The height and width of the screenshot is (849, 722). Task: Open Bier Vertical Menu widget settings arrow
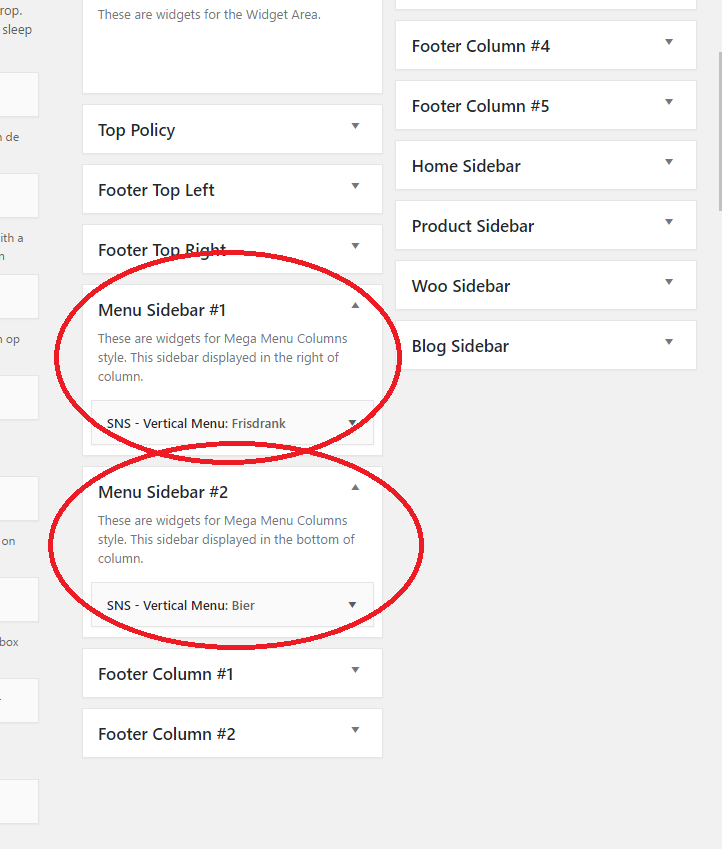(352, 605)
